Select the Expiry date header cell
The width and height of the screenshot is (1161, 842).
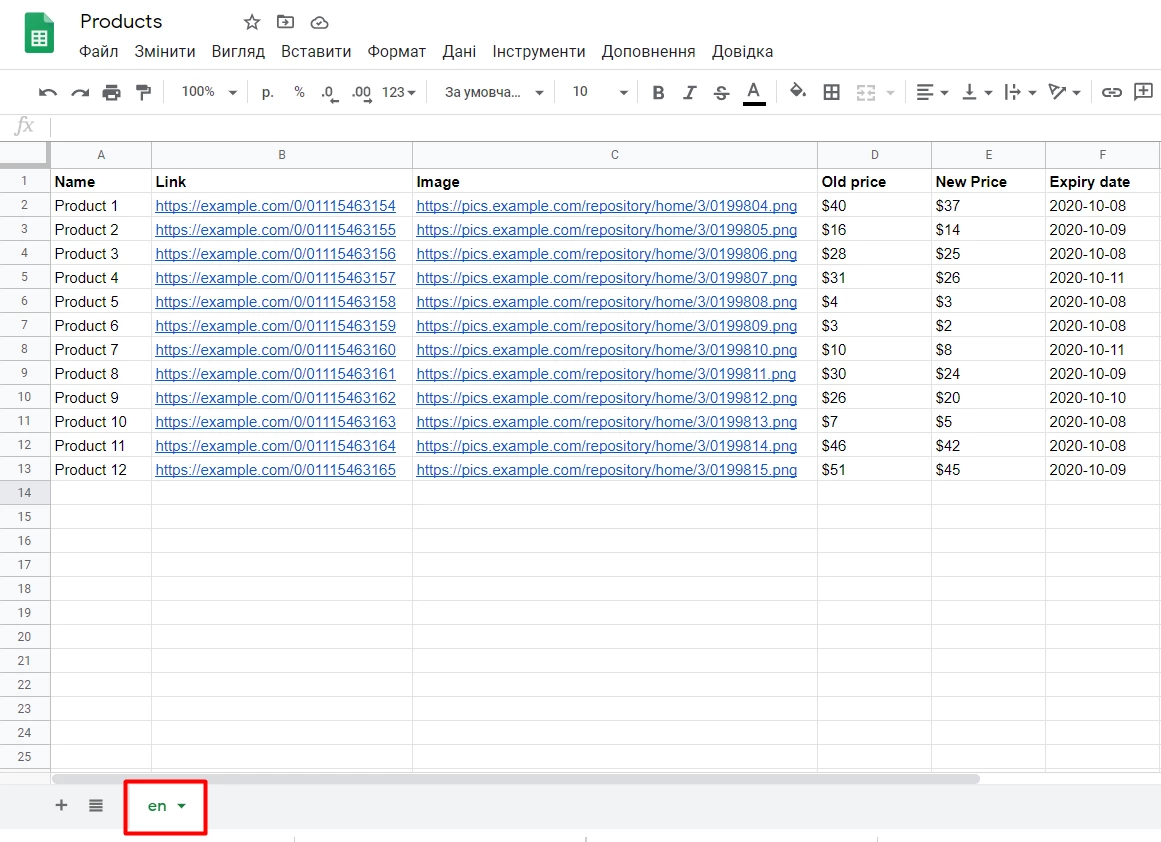pos(1103,181)
